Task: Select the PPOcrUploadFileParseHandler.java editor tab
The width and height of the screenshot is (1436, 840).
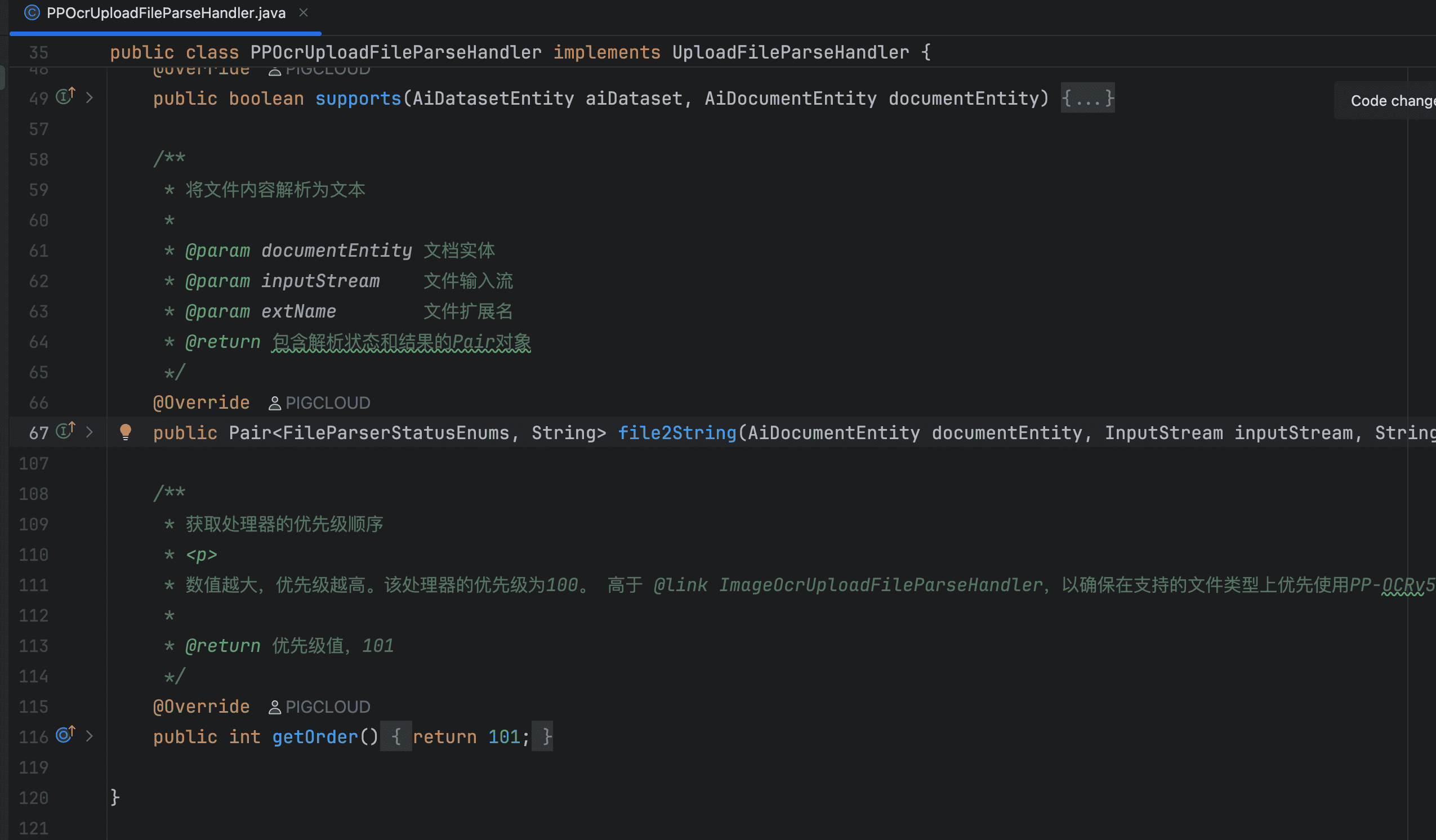Action: [x=166, y=13]
